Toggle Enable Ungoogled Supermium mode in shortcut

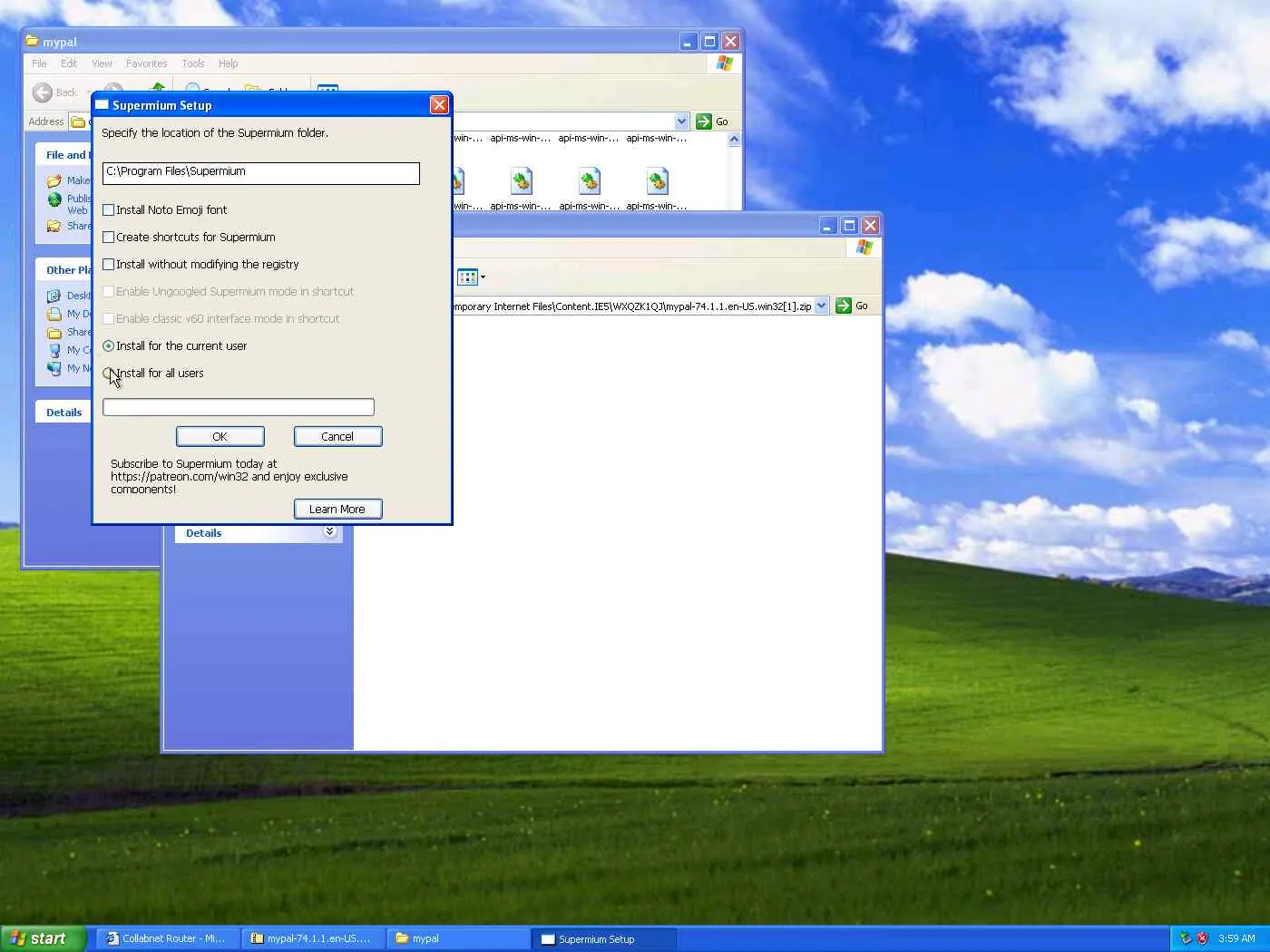(x=109, y=291)
